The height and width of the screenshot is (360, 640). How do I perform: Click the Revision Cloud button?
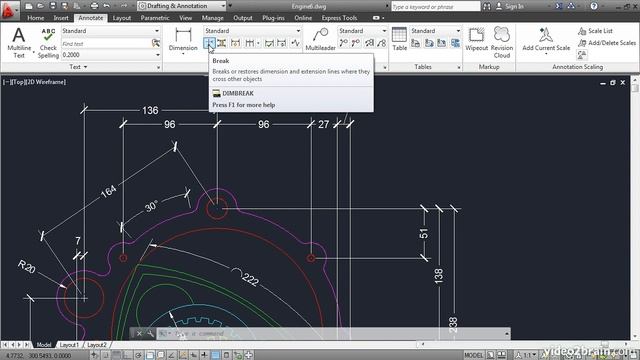[502, 42]
